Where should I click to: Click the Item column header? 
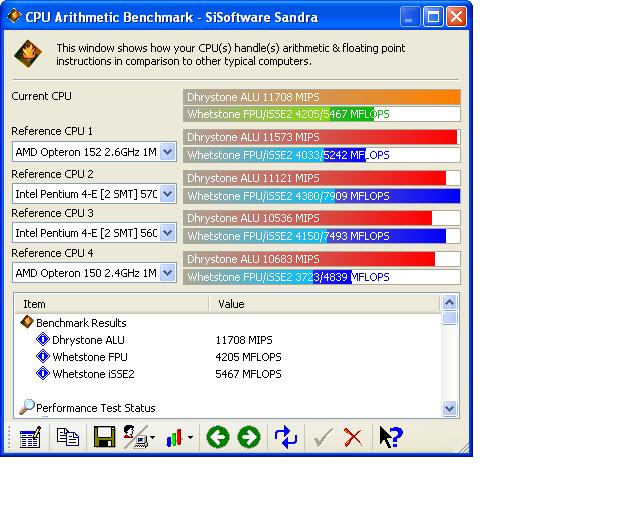click(x=111, y=304)
